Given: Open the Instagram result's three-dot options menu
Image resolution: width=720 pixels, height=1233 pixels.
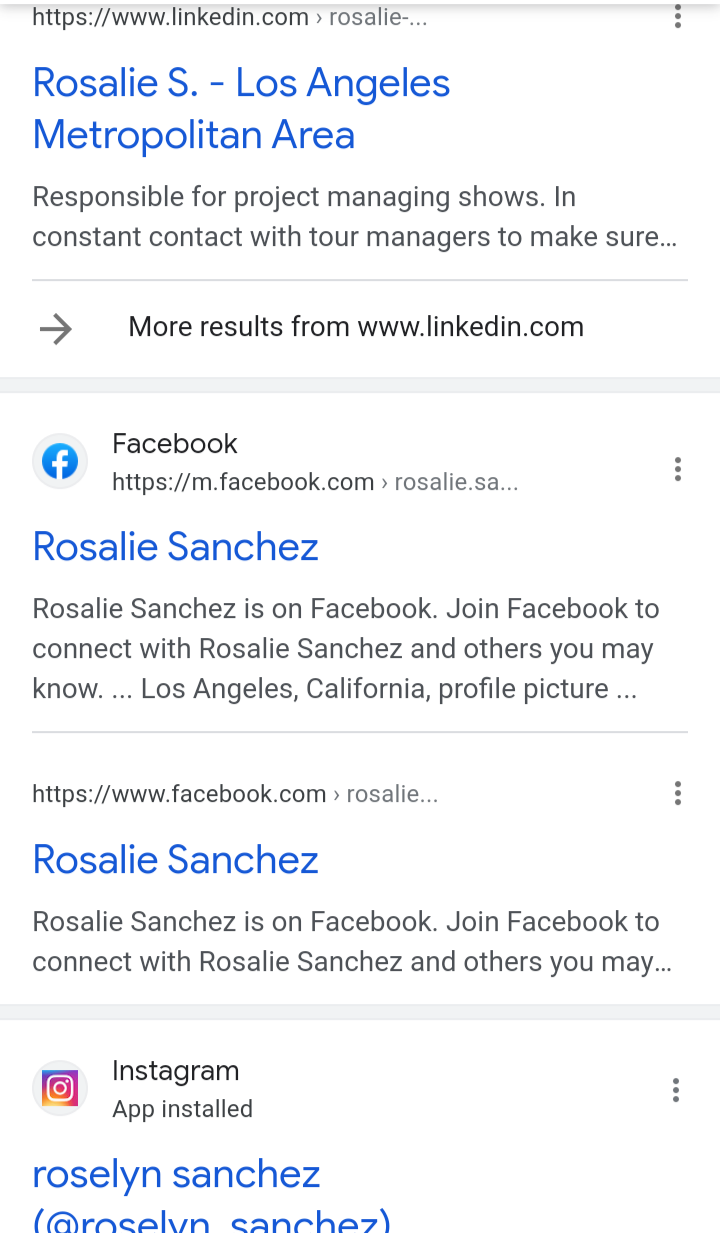Looking at the screenshot, I should coord(676,1090).
